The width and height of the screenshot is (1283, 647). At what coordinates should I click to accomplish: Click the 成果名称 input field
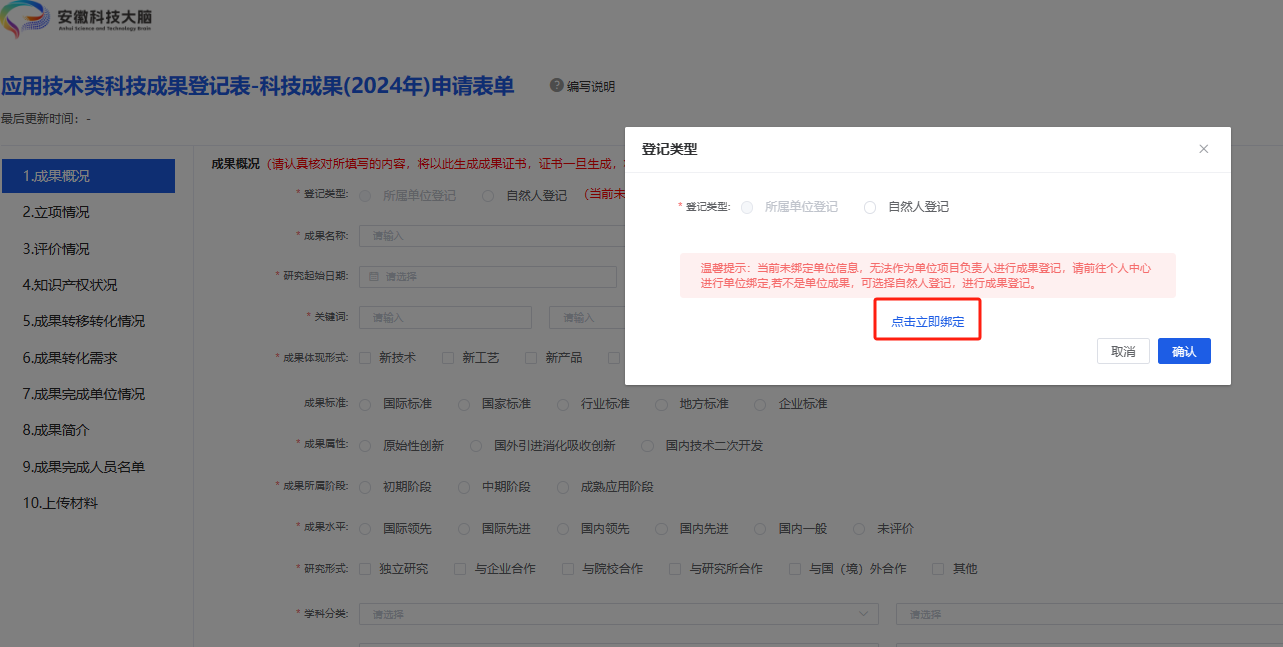(493, 236)
